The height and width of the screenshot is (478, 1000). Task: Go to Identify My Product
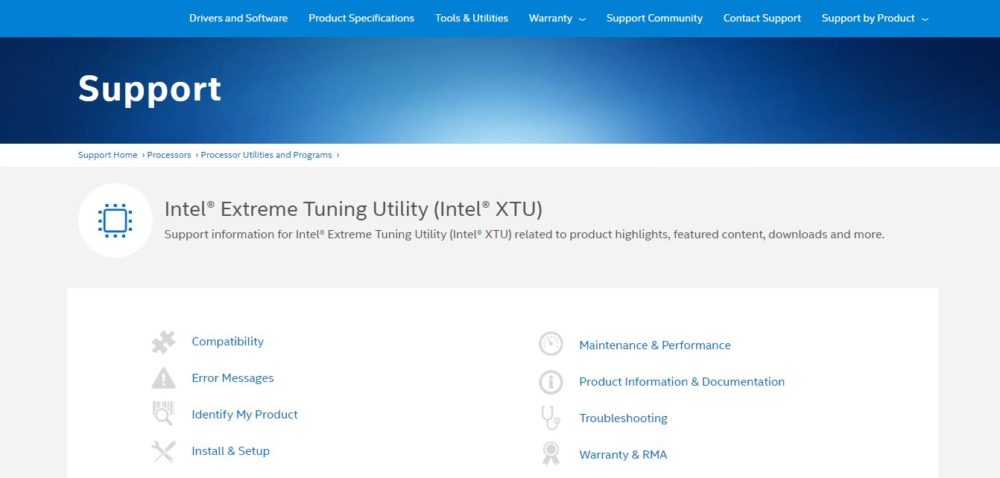pyautogui.click(x=245, y=414)
